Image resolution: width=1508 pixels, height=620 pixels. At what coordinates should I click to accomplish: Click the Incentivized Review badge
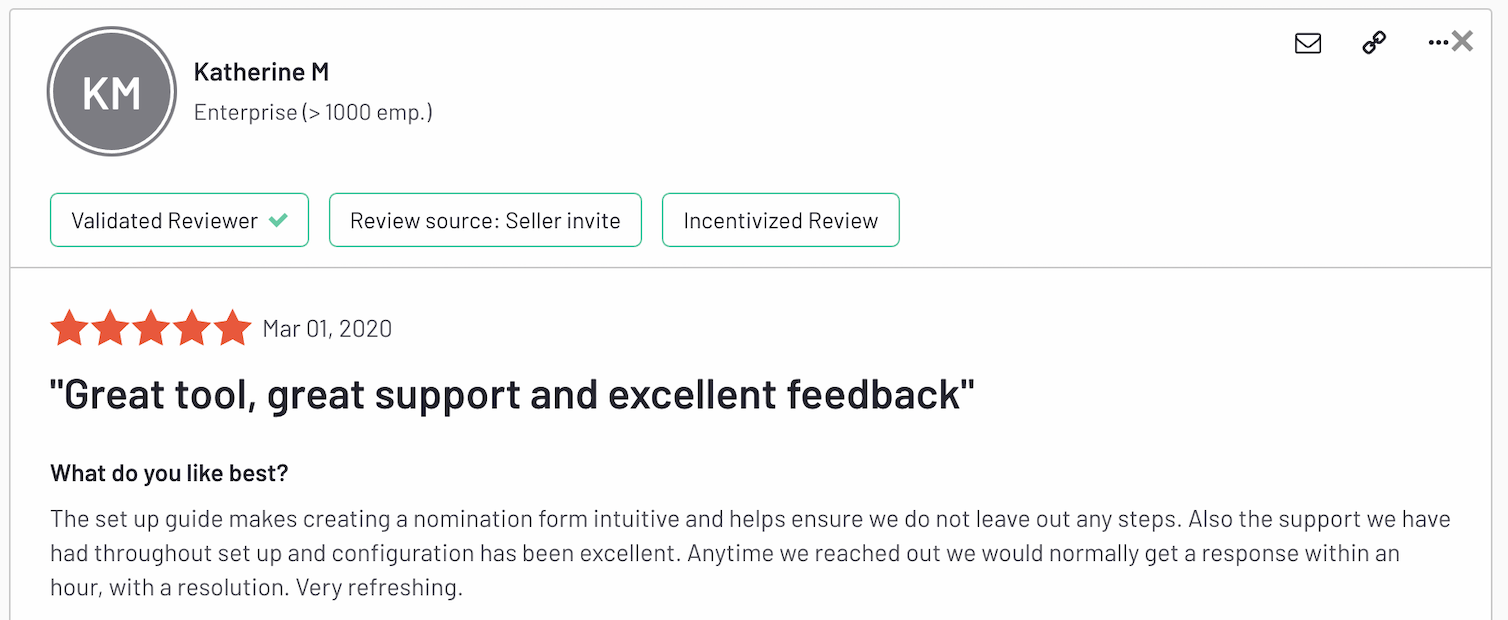pos(780,220)
